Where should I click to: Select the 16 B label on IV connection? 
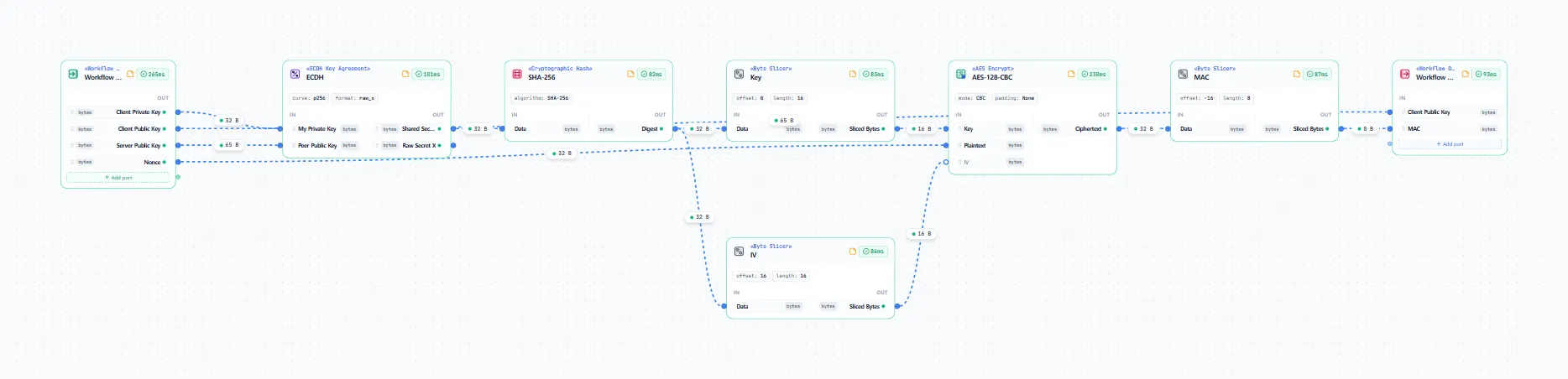[921, 234]
